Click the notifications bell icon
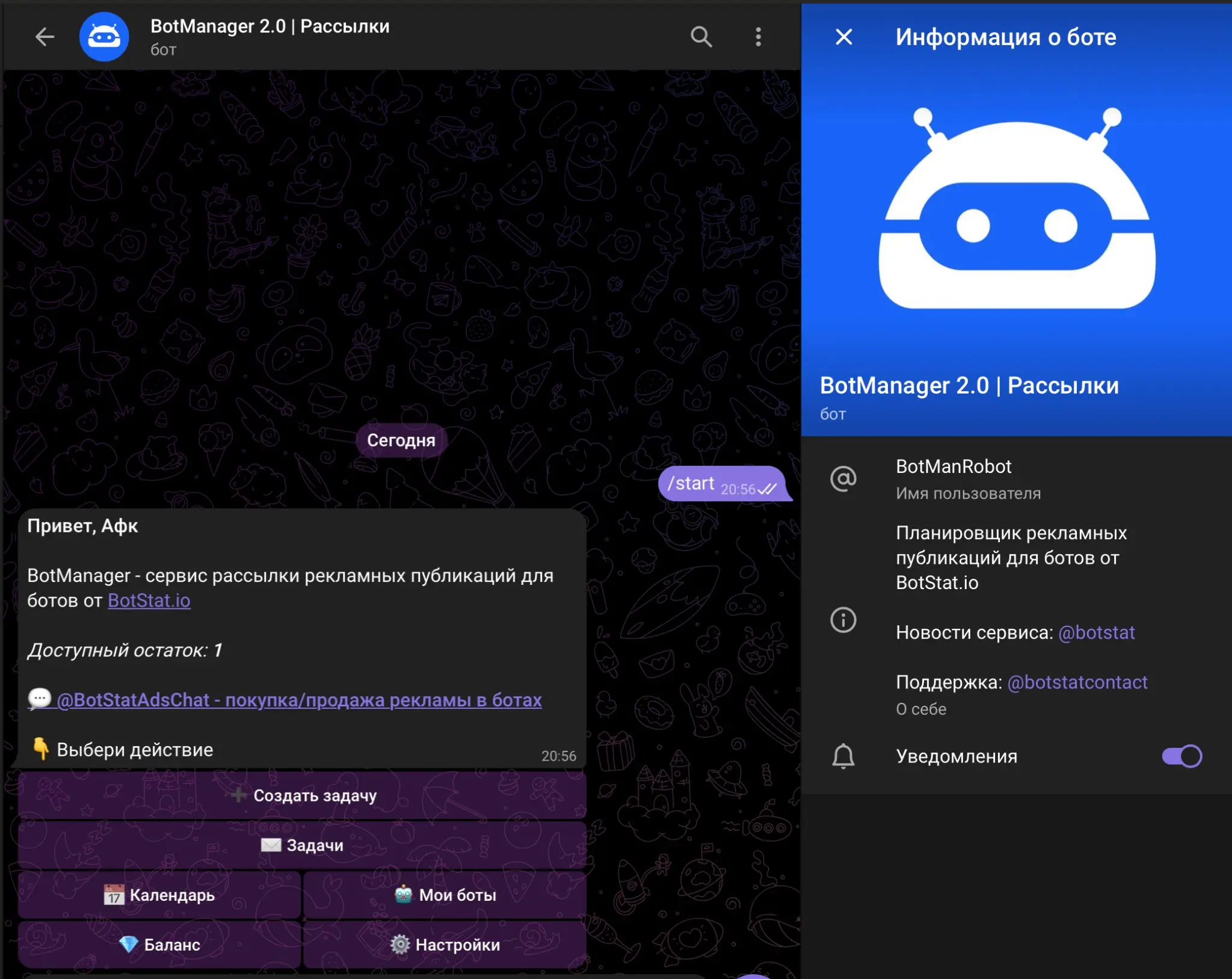 click(843, 756)
